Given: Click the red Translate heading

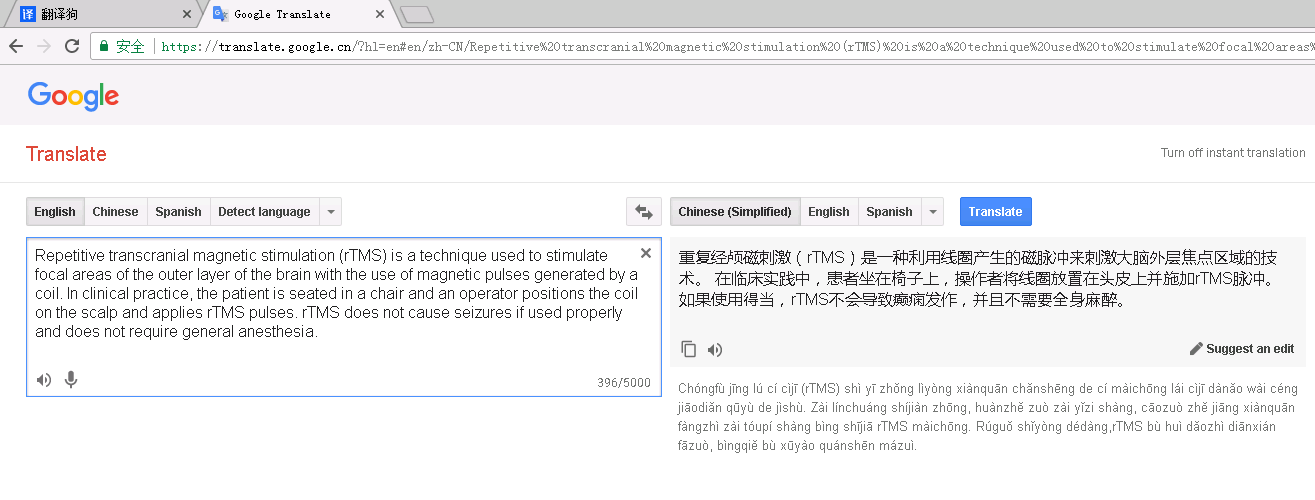Looking at the screenshot, I should coord(66,154).
